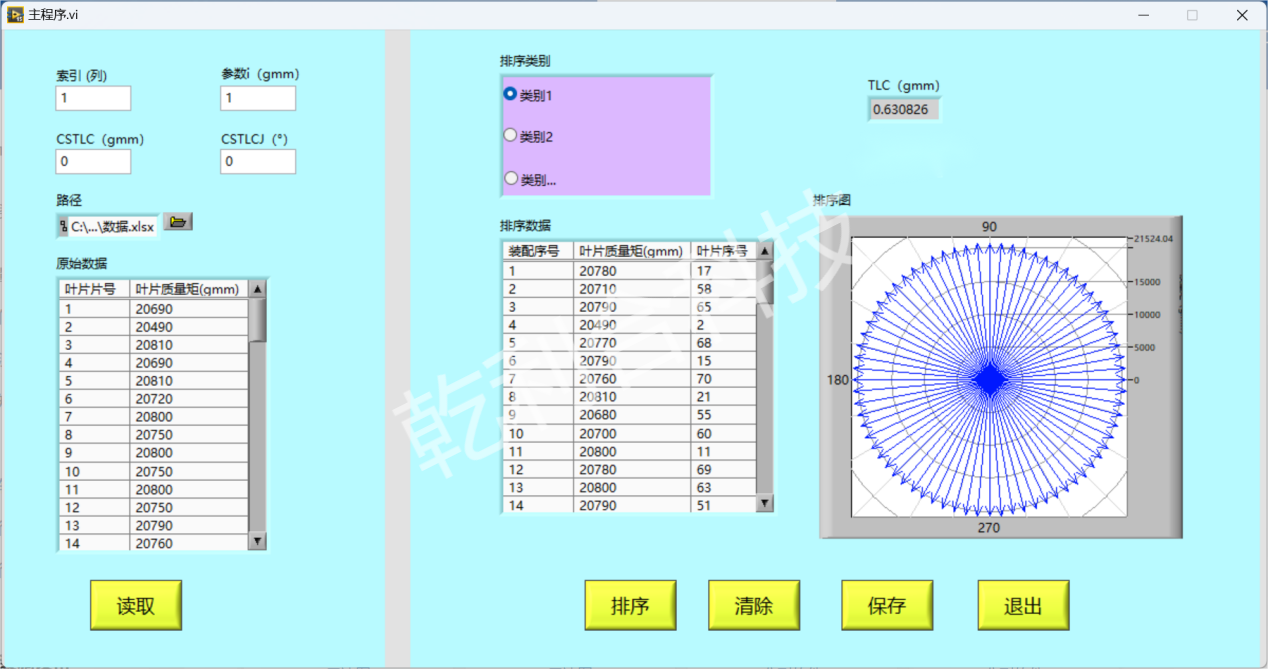
Task: Focus the 索引 (列) input field
Action: [x=93, y=98]
